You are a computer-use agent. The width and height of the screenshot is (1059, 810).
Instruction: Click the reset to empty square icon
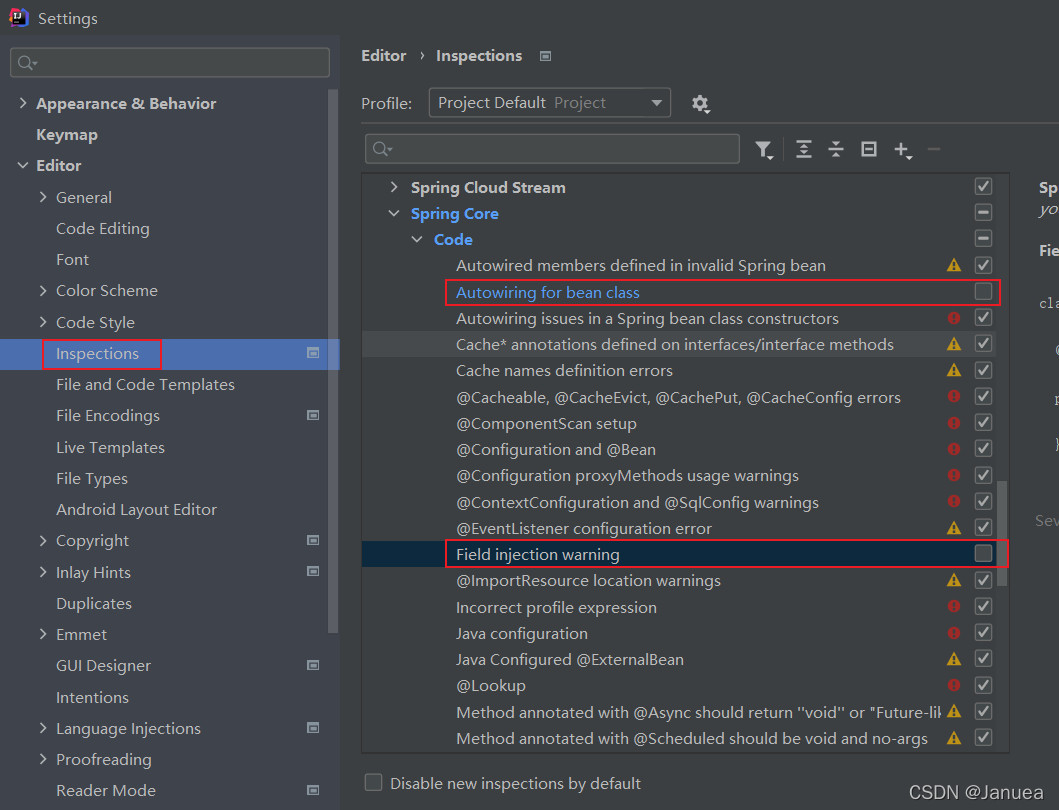[x=869, y=149]
